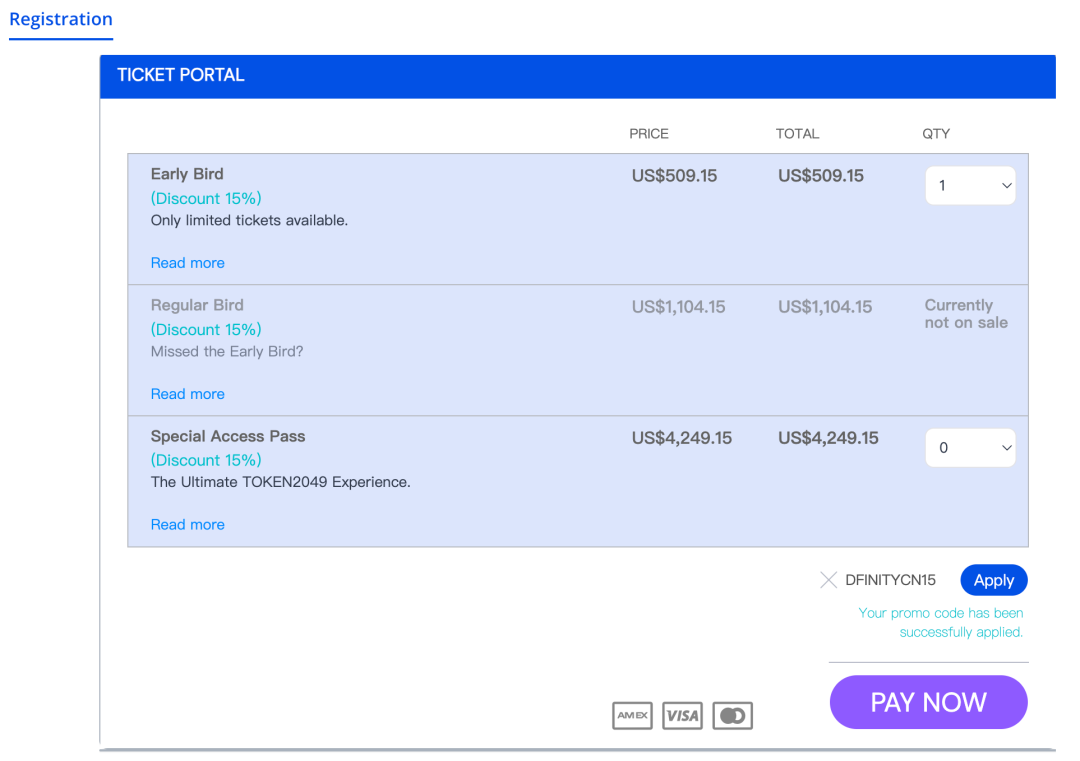
Task: Click Currently not on sale text
Action: [x=966, y=314]
